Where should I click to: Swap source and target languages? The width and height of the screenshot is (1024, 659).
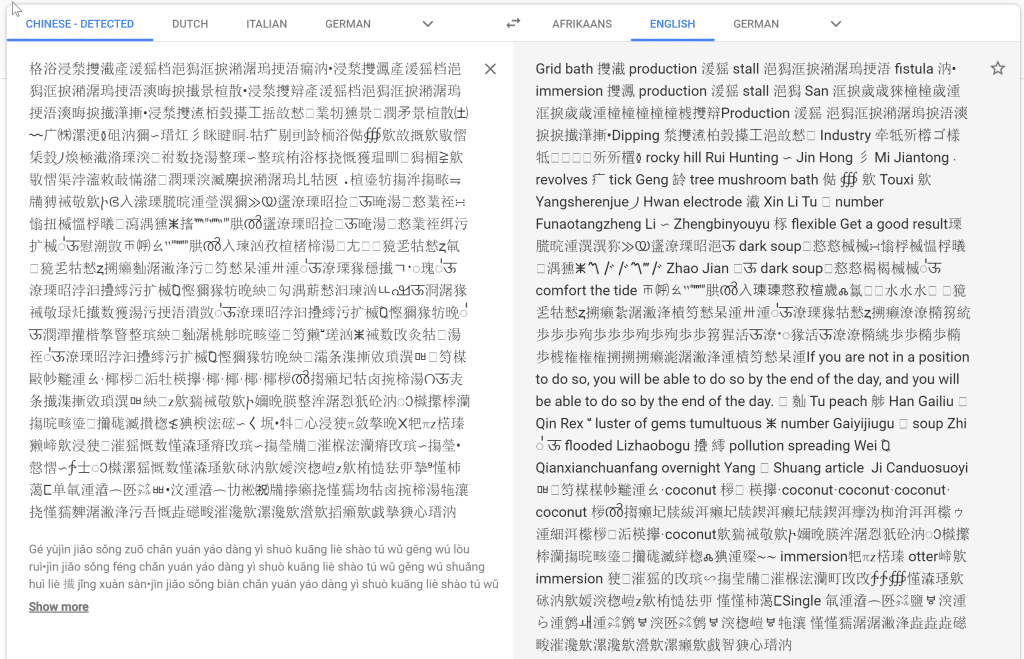pyautogui.click(x=513, y=24)
